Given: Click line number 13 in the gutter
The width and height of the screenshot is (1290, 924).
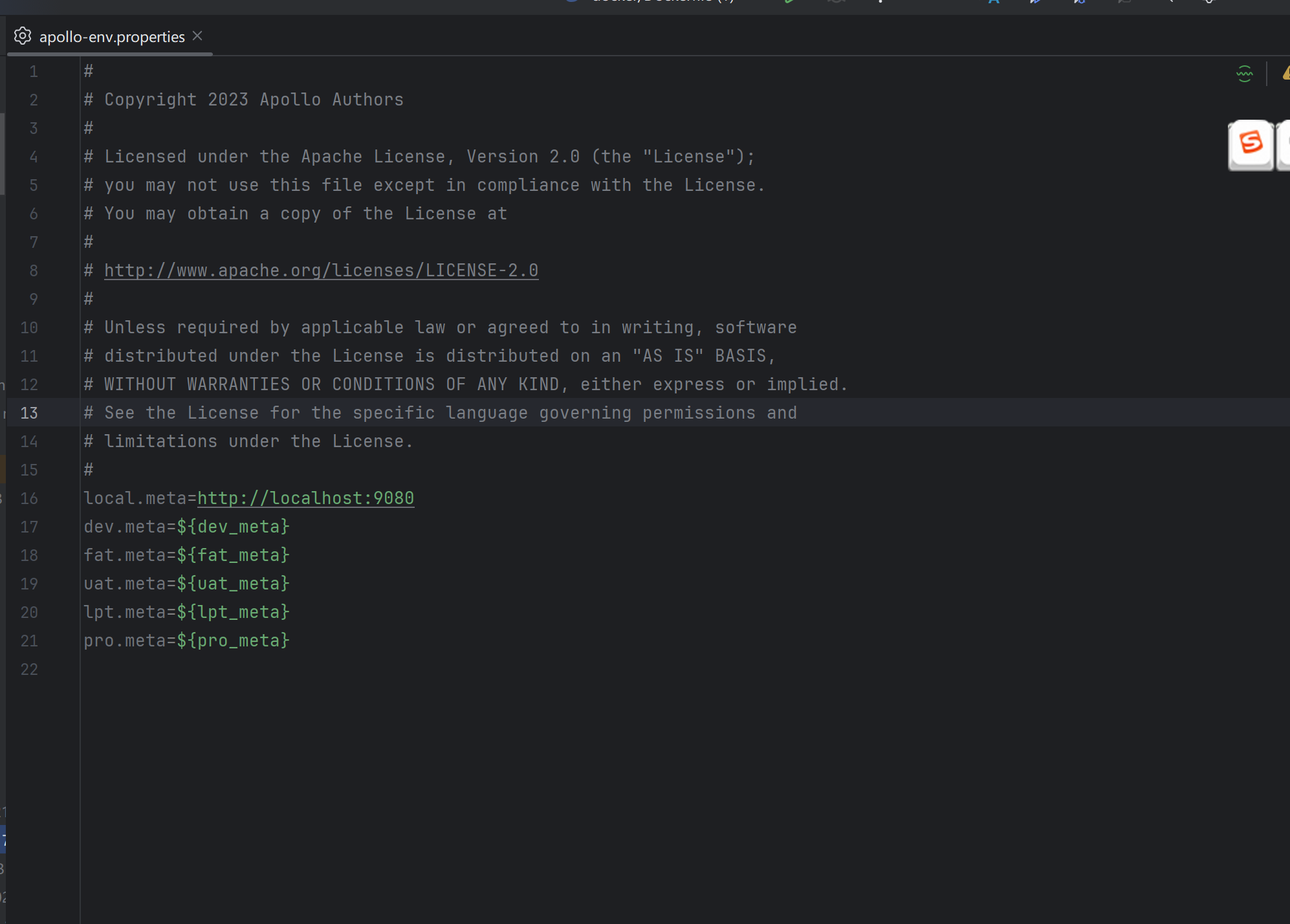Looking at the screenshot, I should [x=29, y=413].
